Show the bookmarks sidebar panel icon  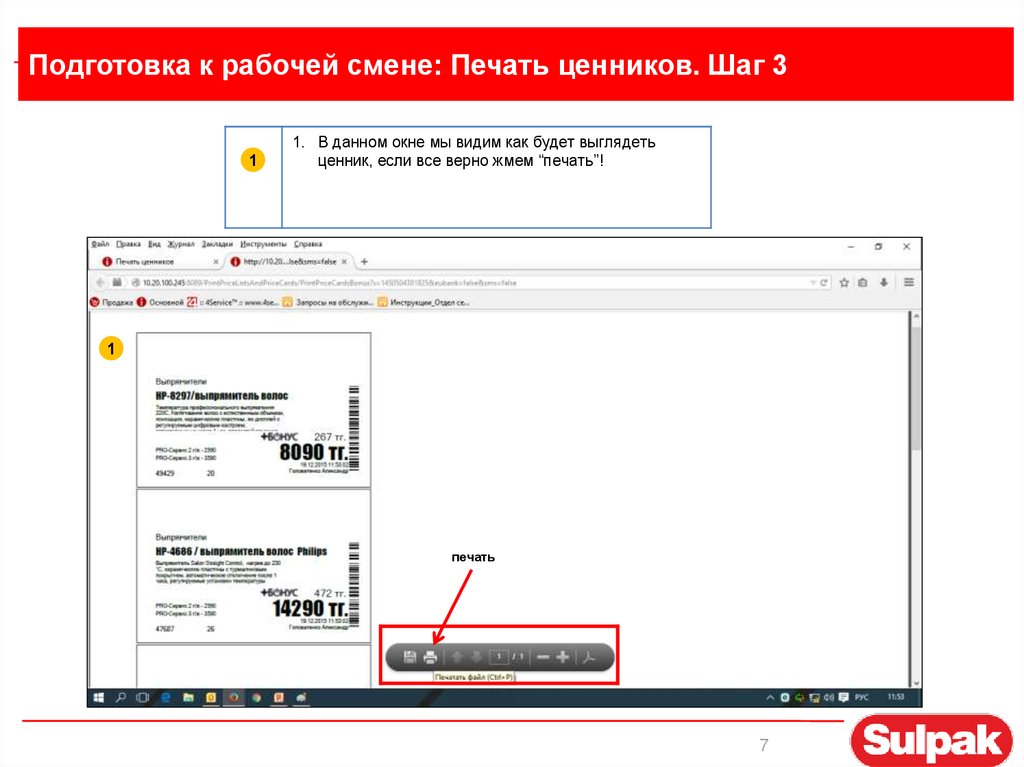point(863,282)
